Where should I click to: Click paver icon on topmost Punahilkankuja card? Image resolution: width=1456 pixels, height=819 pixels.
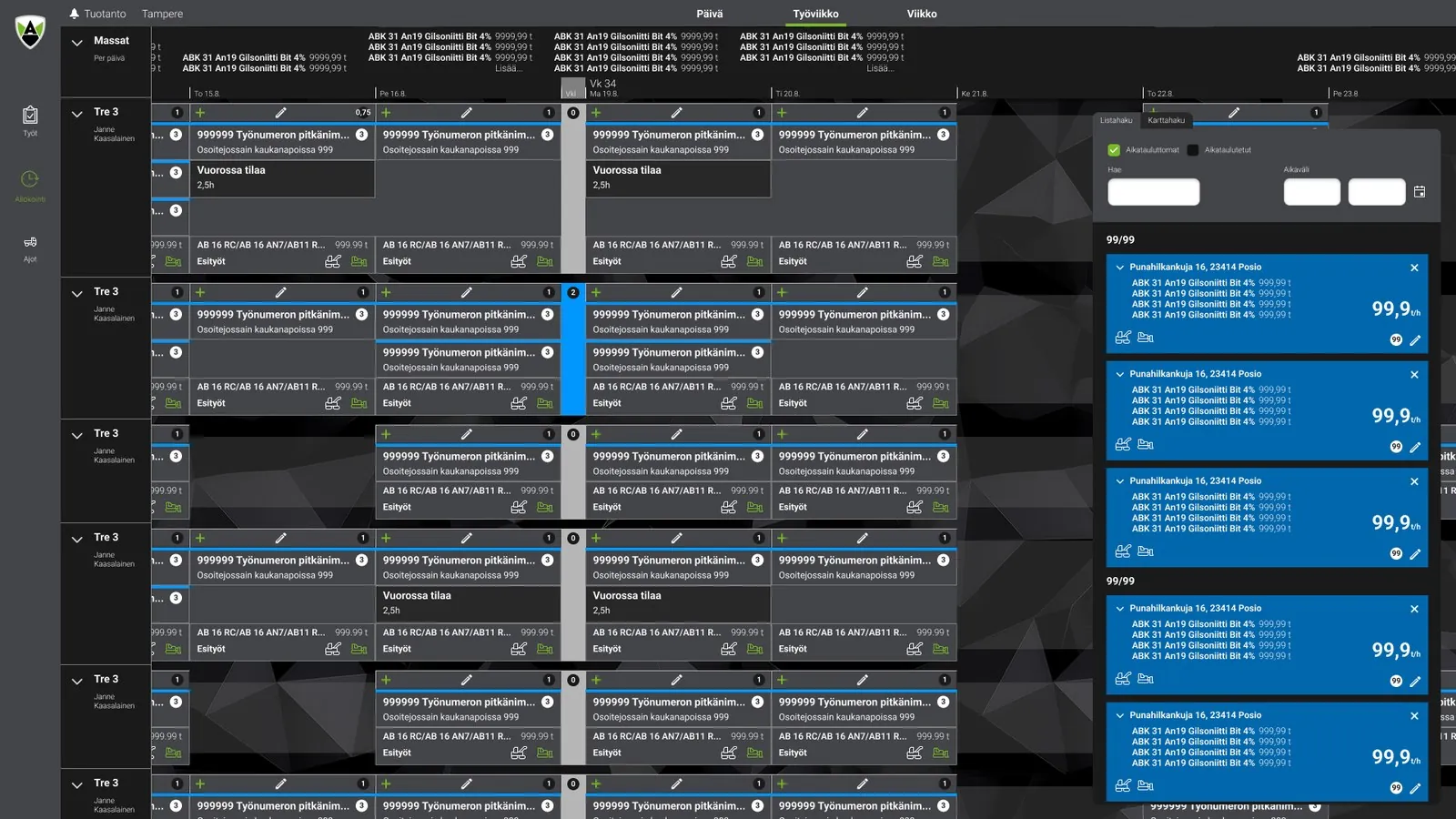pyautogui.click(x=1123, y=338)
